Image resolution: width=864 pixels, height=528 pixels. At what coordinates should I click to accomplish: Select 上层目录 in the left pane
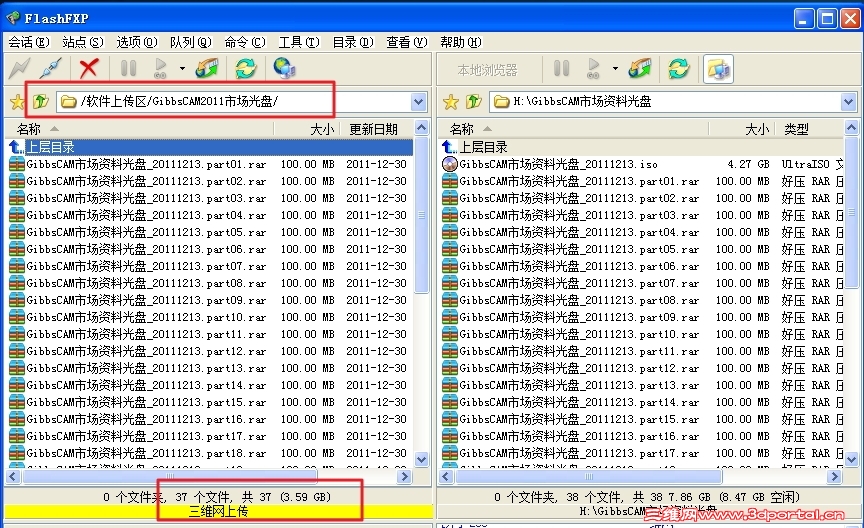point(210,147)
